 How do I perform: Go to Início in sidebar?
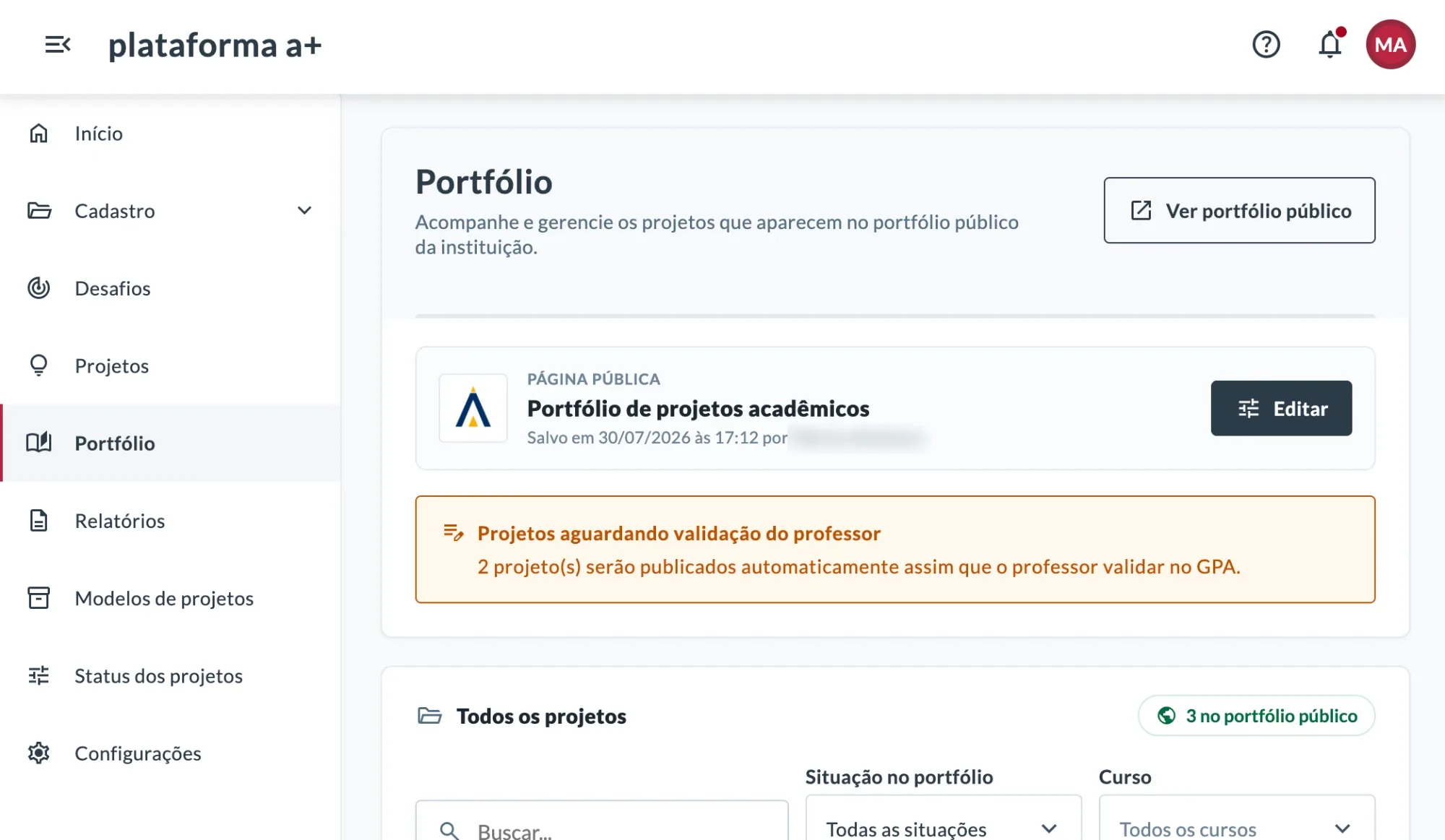tap(171, 134)
